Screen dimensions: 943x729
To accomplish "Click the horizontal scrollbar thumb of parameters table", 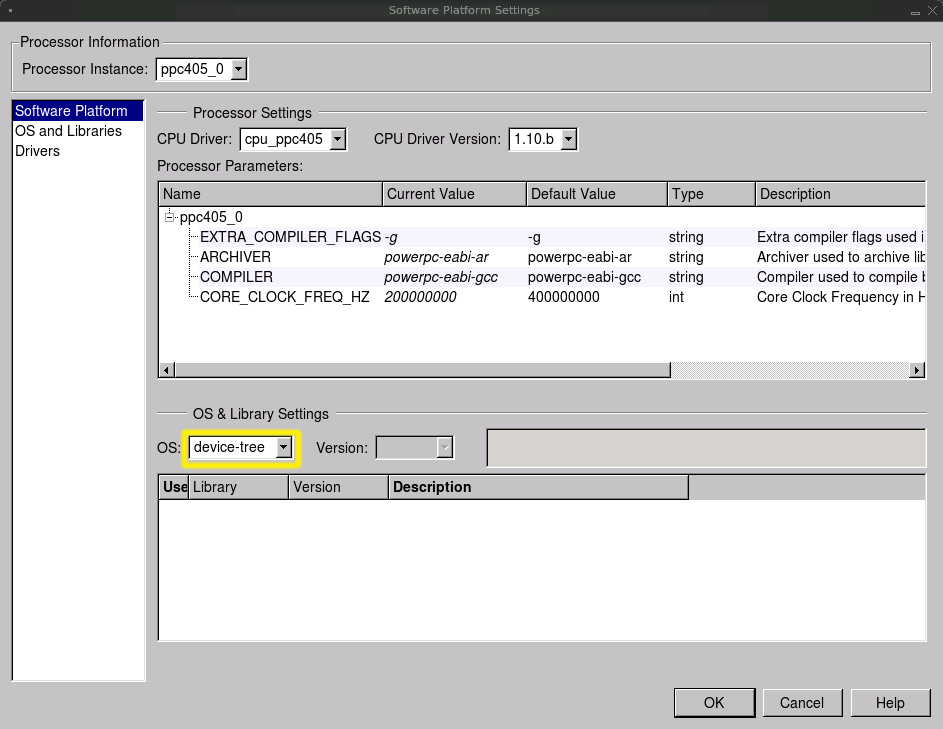I will click(422, 370).
